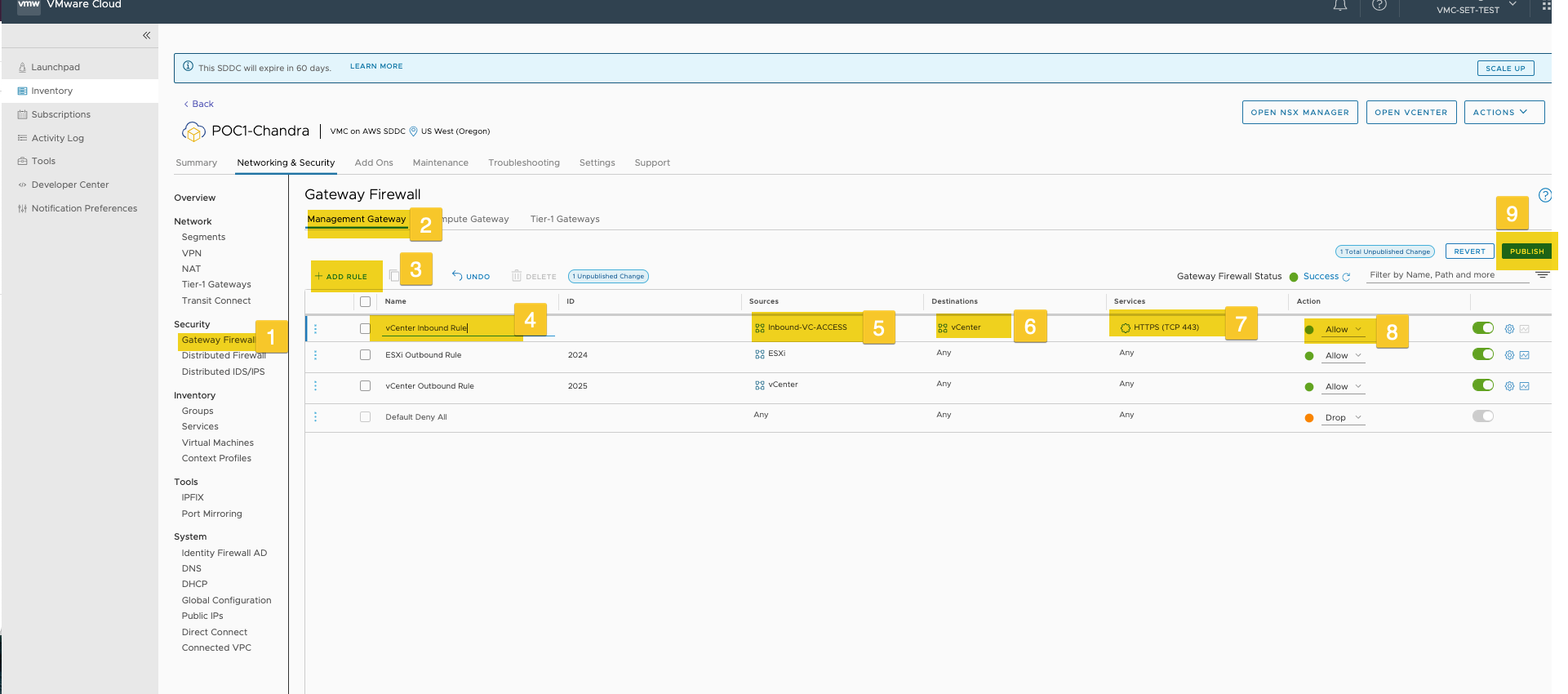Viewport: 1568px width, 694px height.
Task: View statistics graph for vCenter Outbound Rule
Action: [x=1525, y=386]
